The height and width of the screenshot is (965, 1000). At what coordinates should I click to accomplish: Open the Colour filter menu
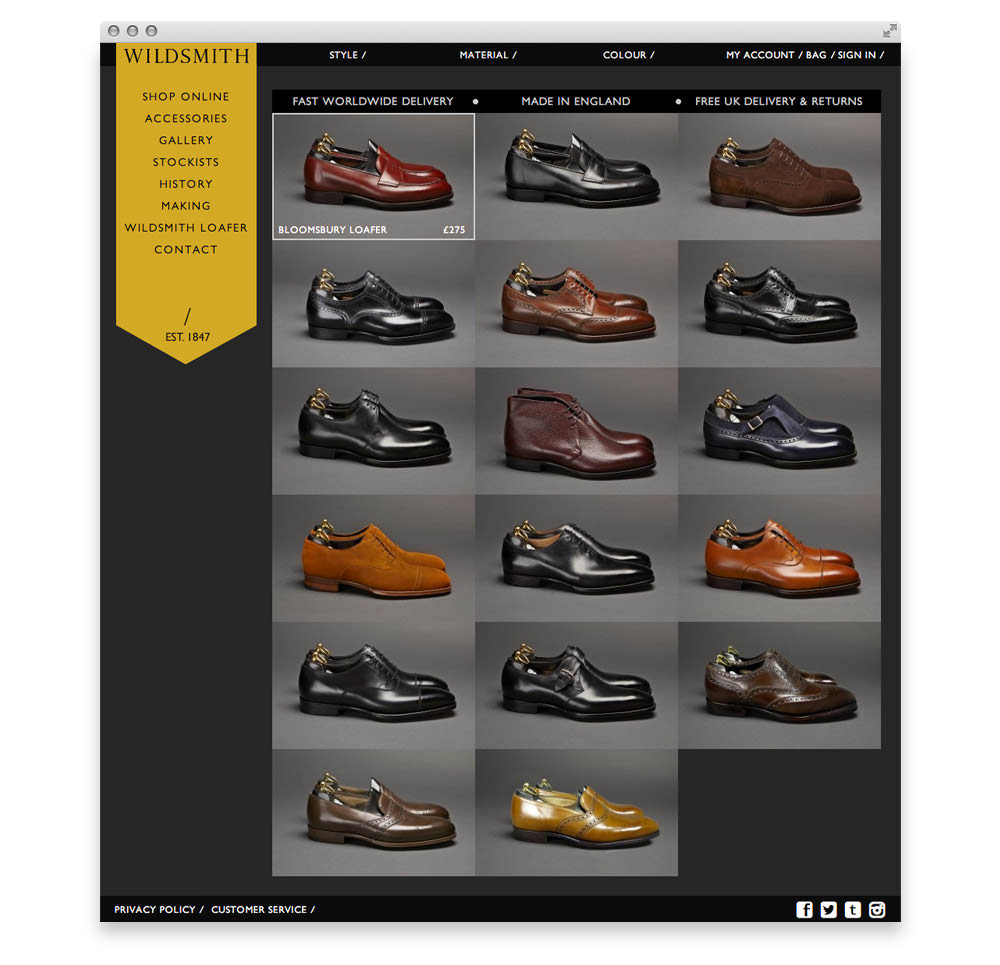628,55
